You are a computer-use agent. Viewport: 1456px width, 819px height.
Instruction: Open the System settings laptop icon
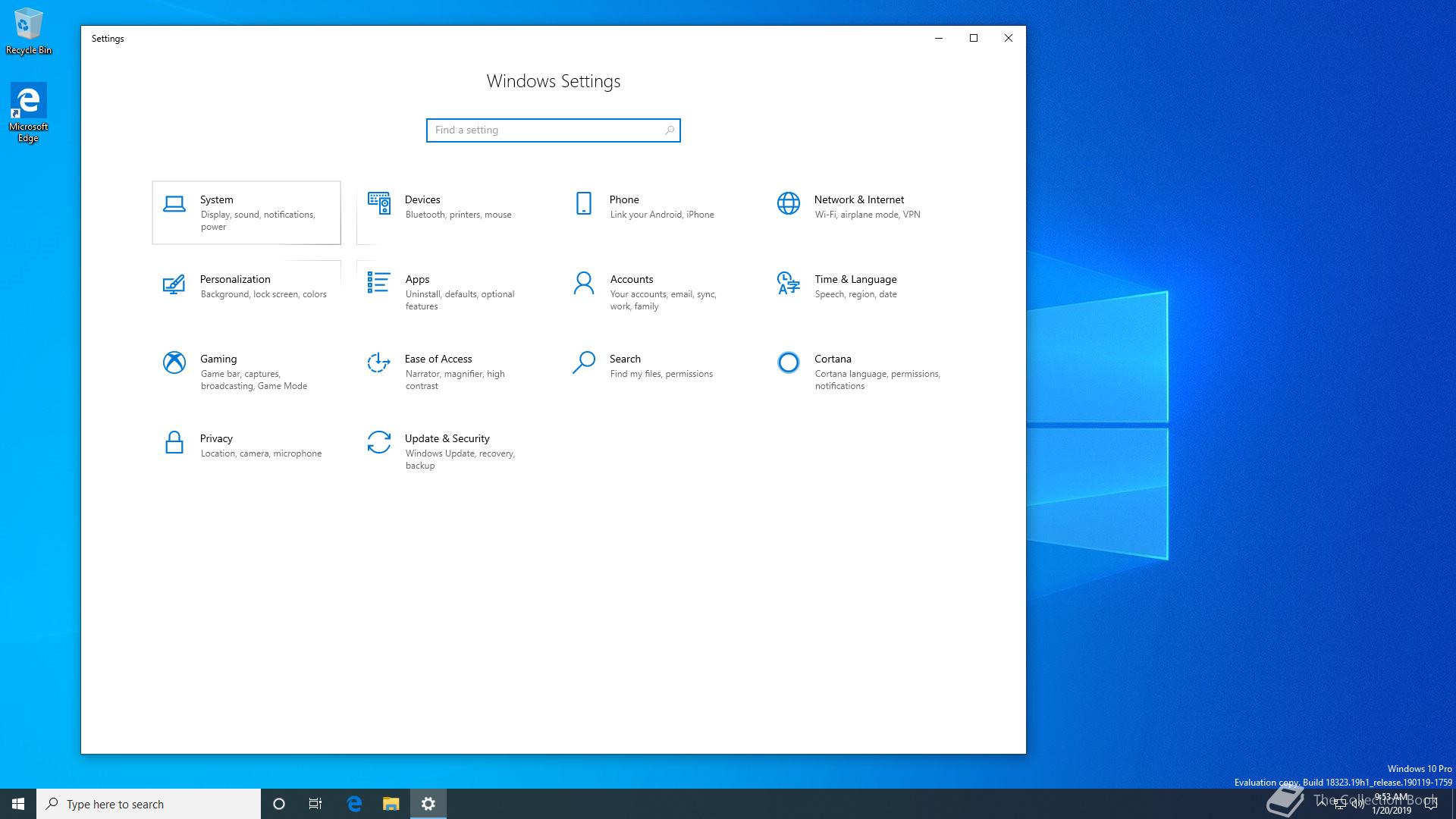point(174,203)
